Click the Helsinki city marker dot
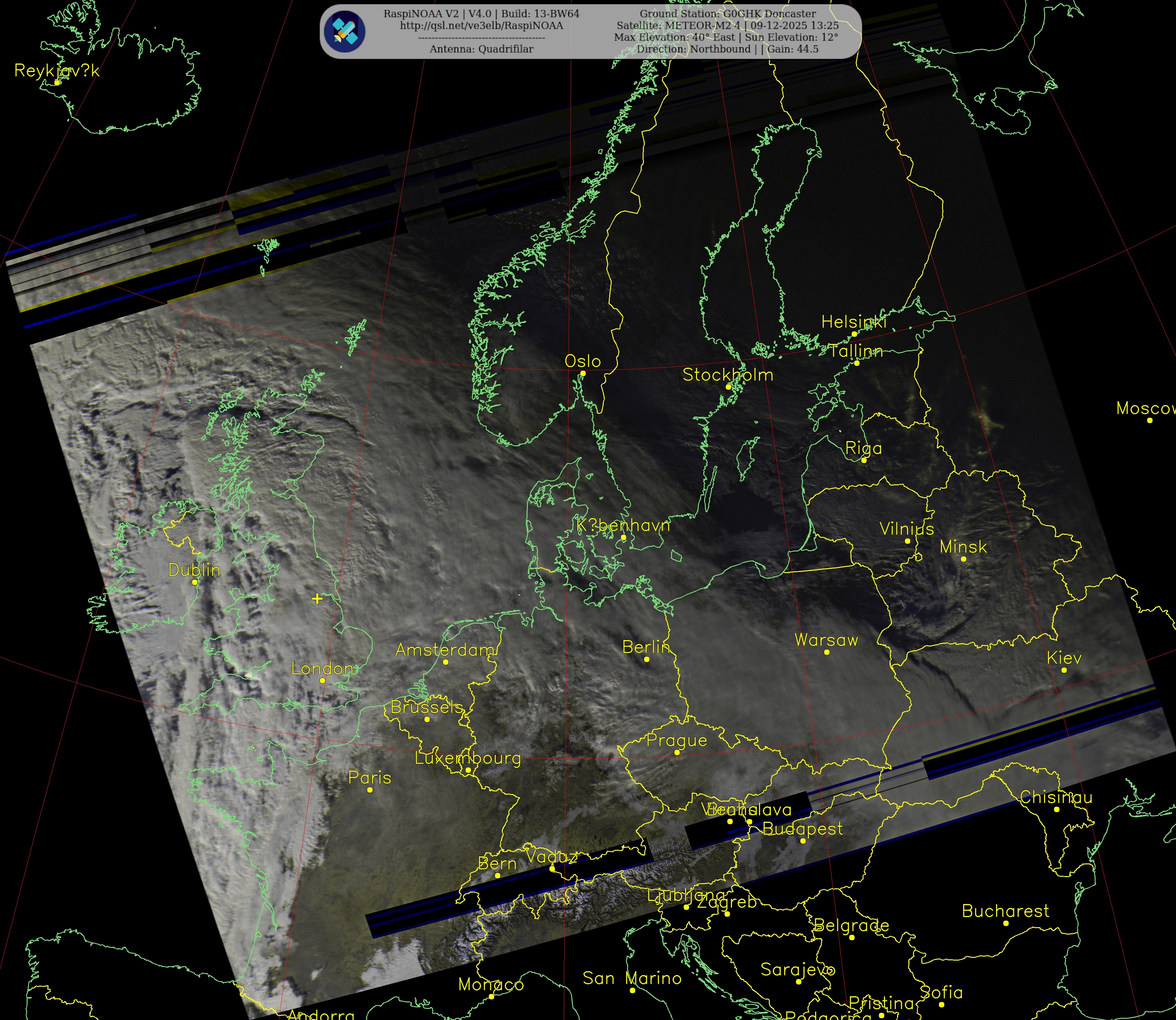Viewport: 1176px width, 1020px height. (854, 334)
